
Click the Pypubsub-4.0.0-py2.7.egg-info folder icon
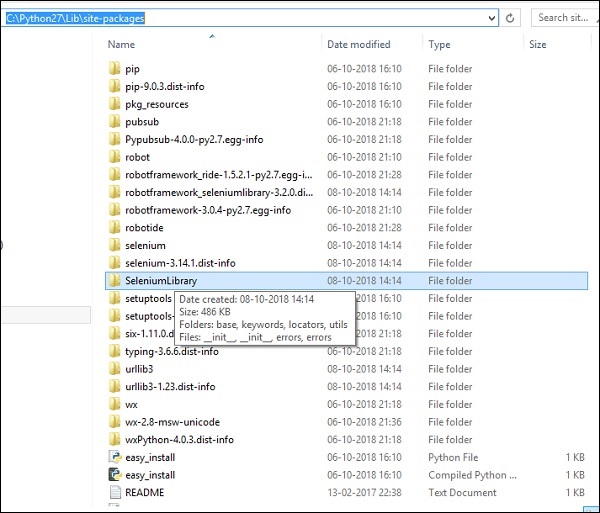pos(114,139)
